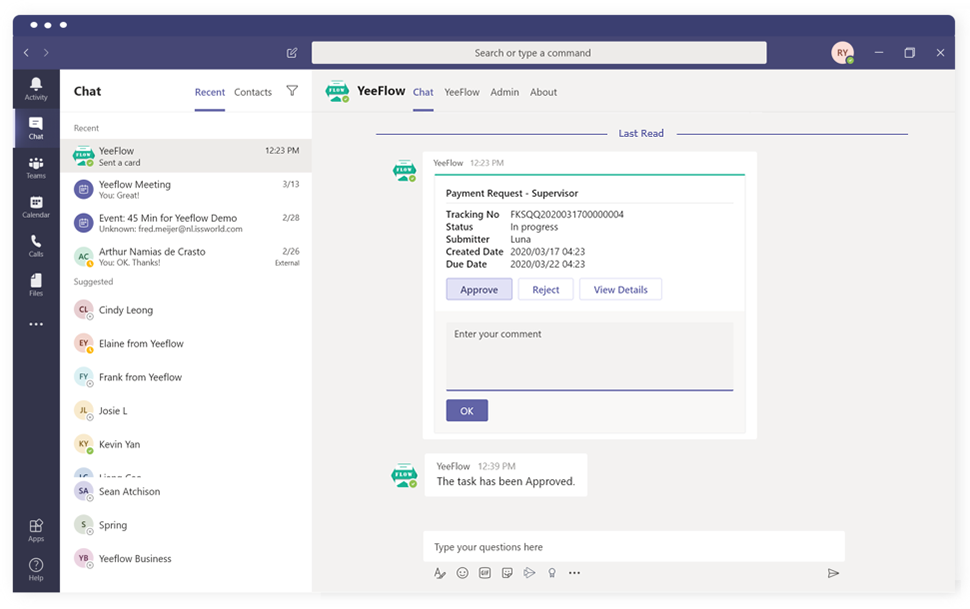
Task: Click the YeeFlow avatar beside the payment card
Action: coord(405,170)
